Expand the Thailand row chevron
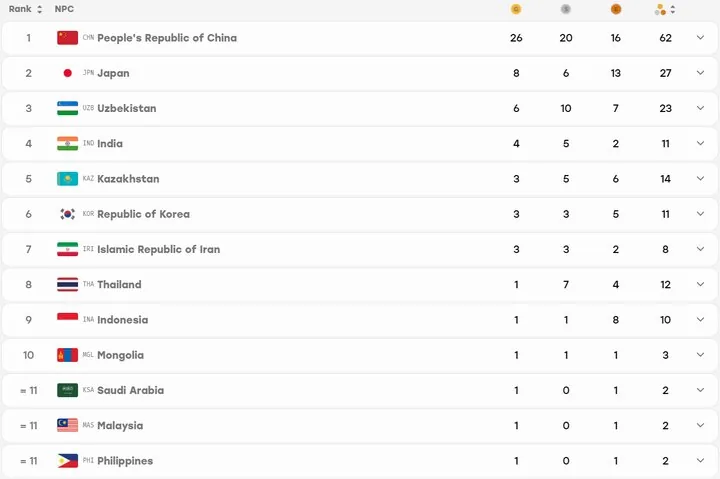This screenshot has height=479, width=720. coord(700,284)
